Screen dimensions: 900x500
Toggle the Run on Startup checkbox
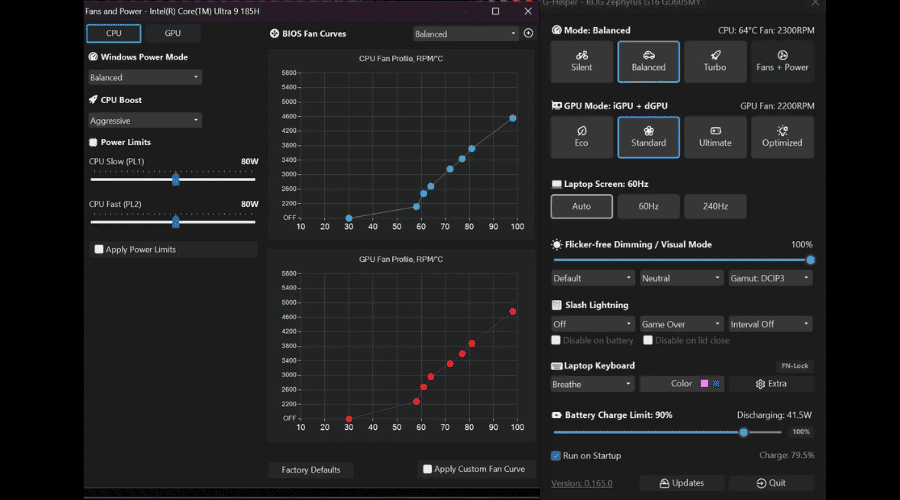tap(556, 456)
